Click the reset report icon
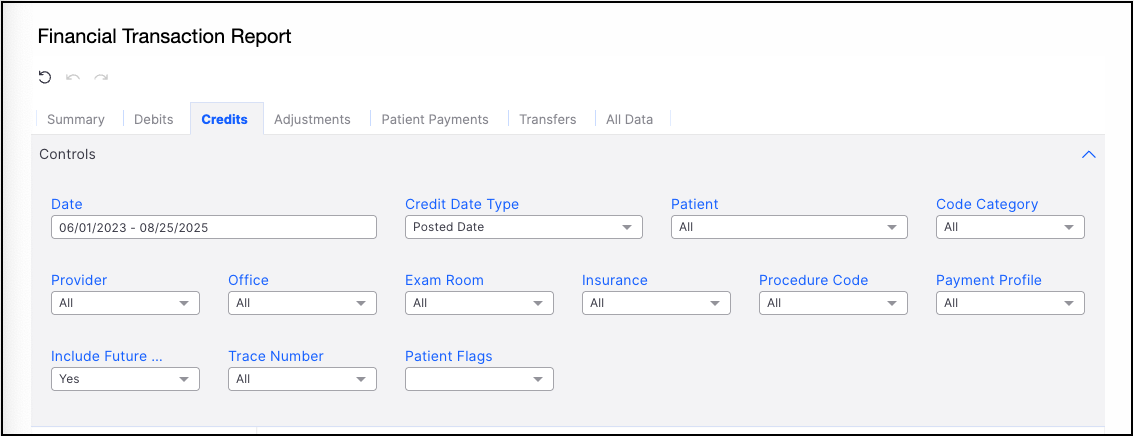The height and width of the screenshot is (436, 1134). 45,77
